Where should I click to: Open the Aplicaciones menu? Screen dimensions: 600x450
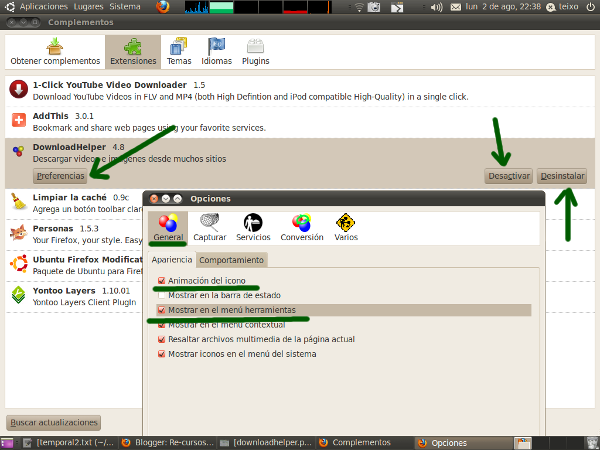coord(43,7)
